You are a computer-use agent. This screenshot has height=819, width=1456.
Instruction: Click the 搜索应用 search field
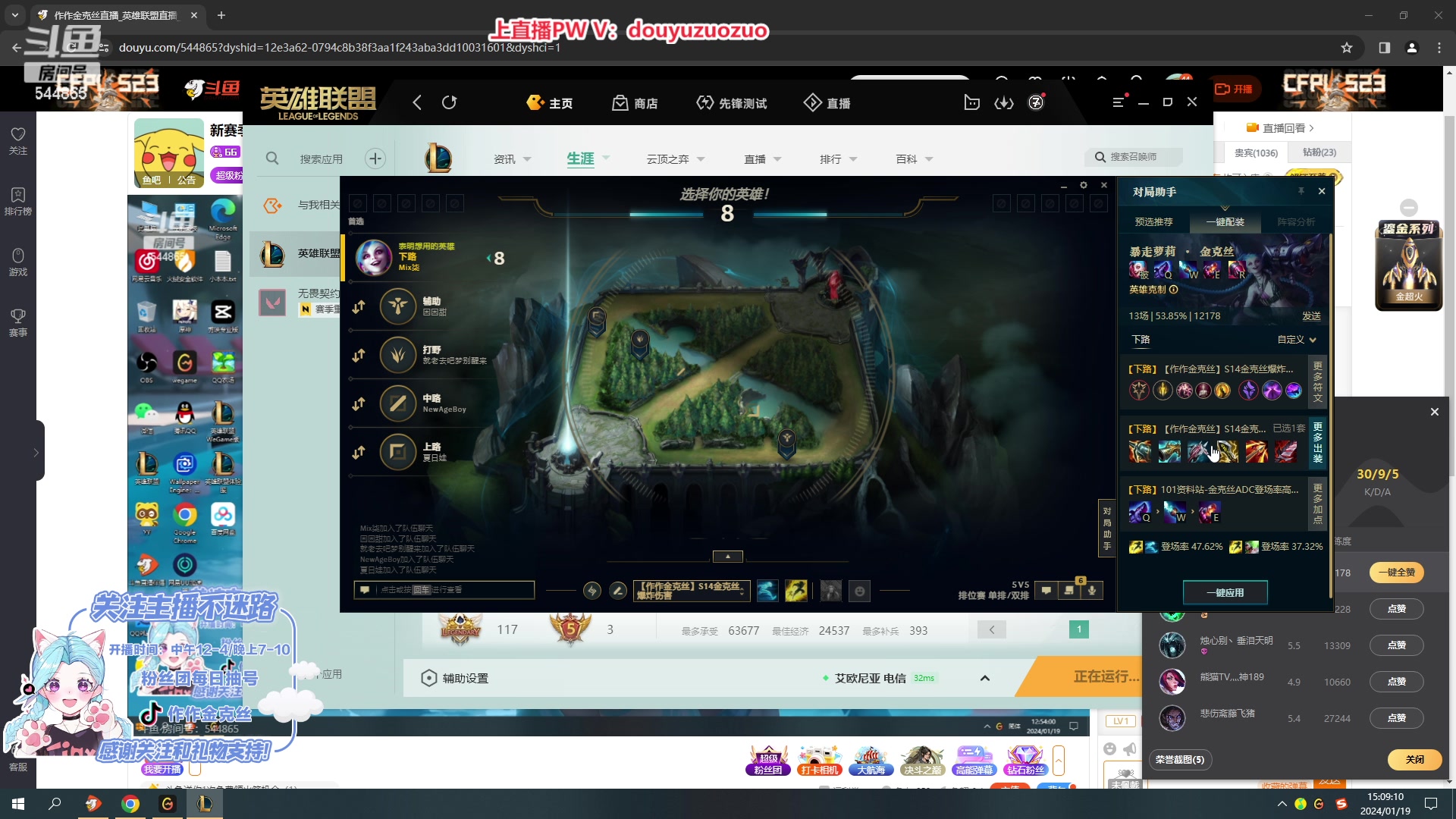pyautogui.click(x=321, y=159)
